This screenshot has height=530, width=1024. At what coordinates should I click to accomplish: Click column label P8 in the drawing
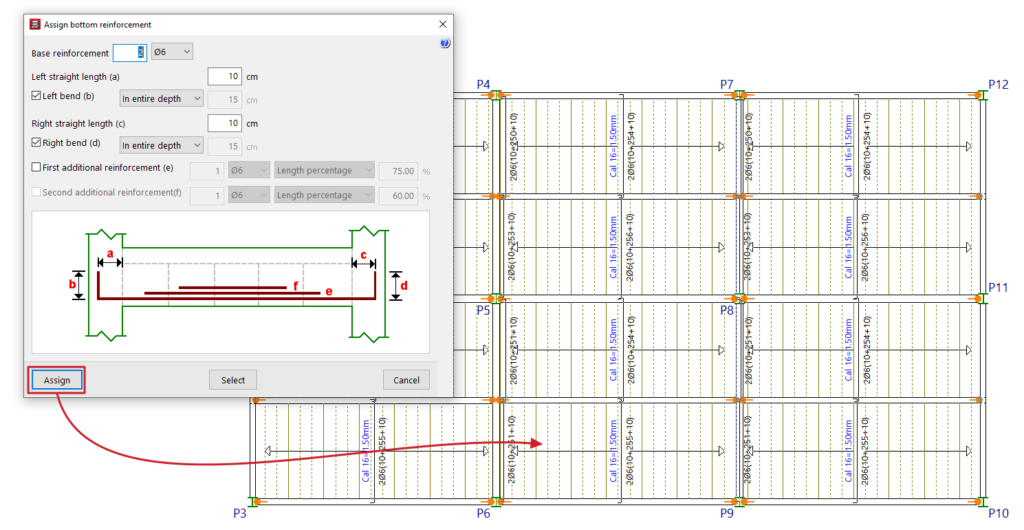(x=727, y=311)
